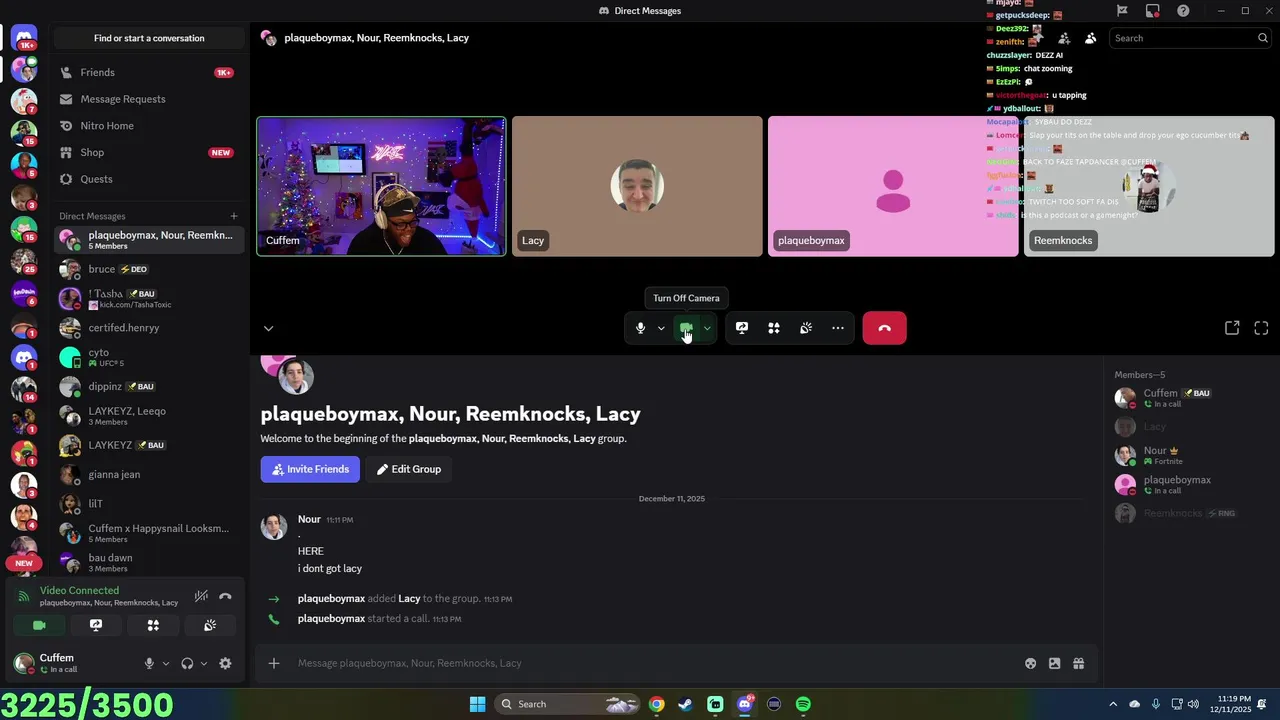
Task: Open activities icon in Video Connected panel
Action: 153,625
